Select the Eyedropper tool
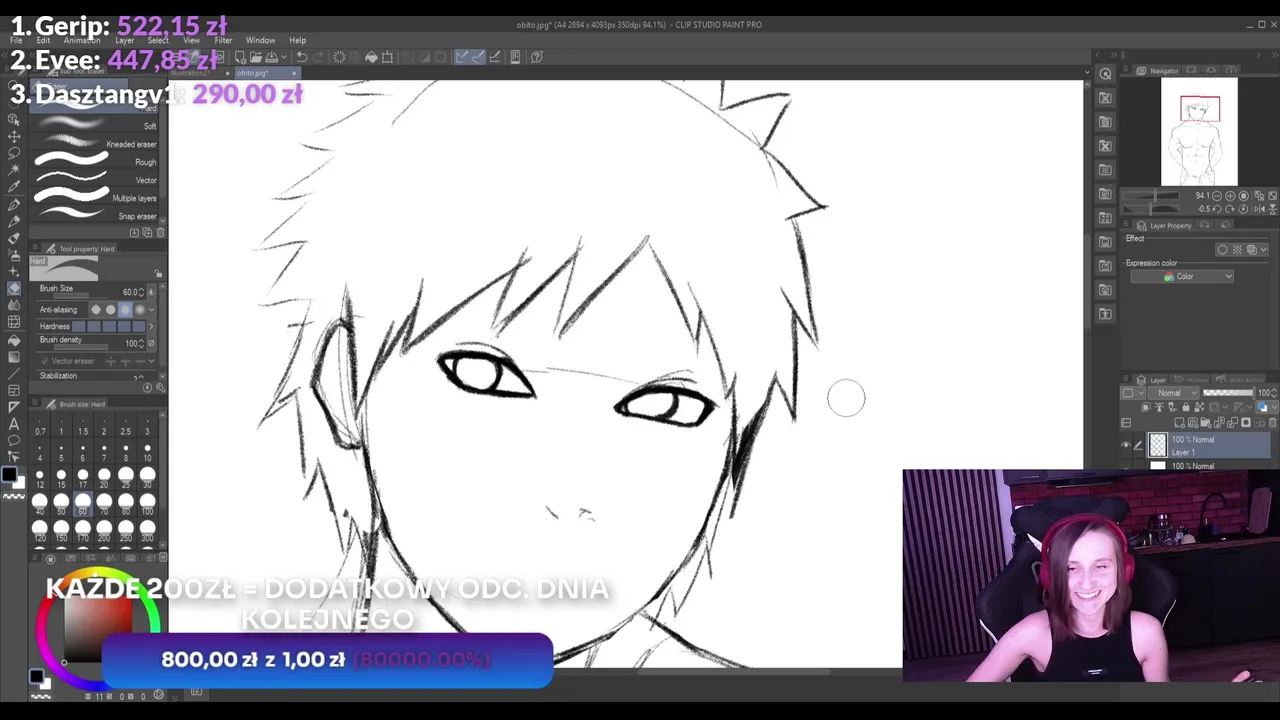Image resolution: width=1280 pixels, height=720 pixels. point(14,186)
